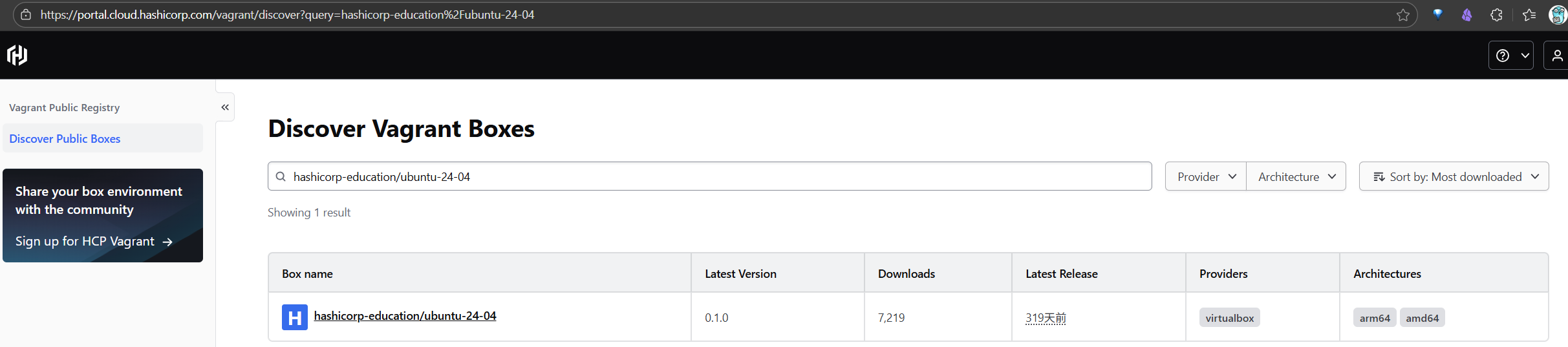1568x347 pixels.
Task: Open the user account icon
Action: [x=1557, y=56]
